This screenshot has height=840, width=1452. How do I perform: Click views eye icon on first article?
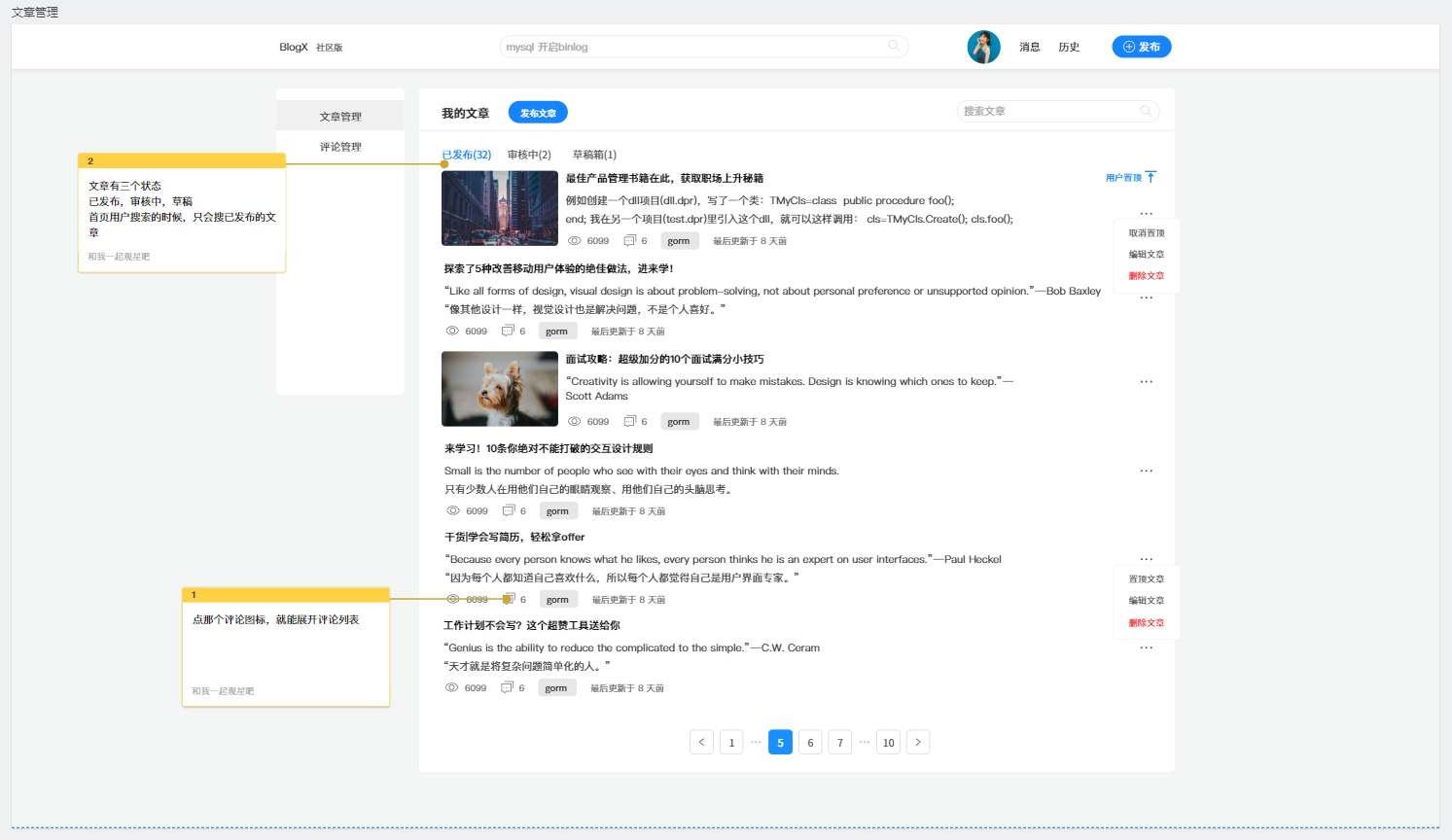(x=575, y=240)
